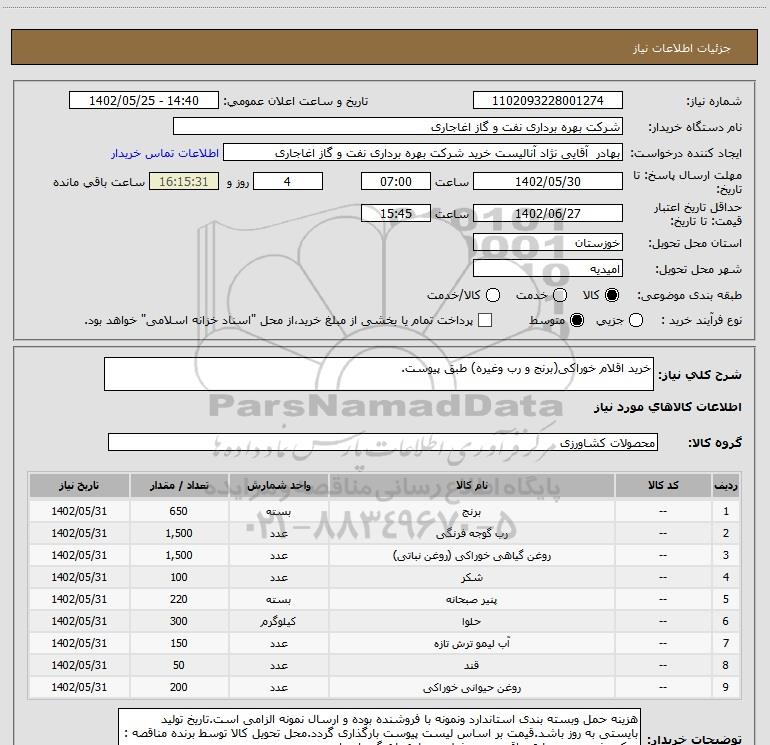Click the goods group field محصولات کشاورزی
Viewport: 770px width, 745px height.
[383, 442]
